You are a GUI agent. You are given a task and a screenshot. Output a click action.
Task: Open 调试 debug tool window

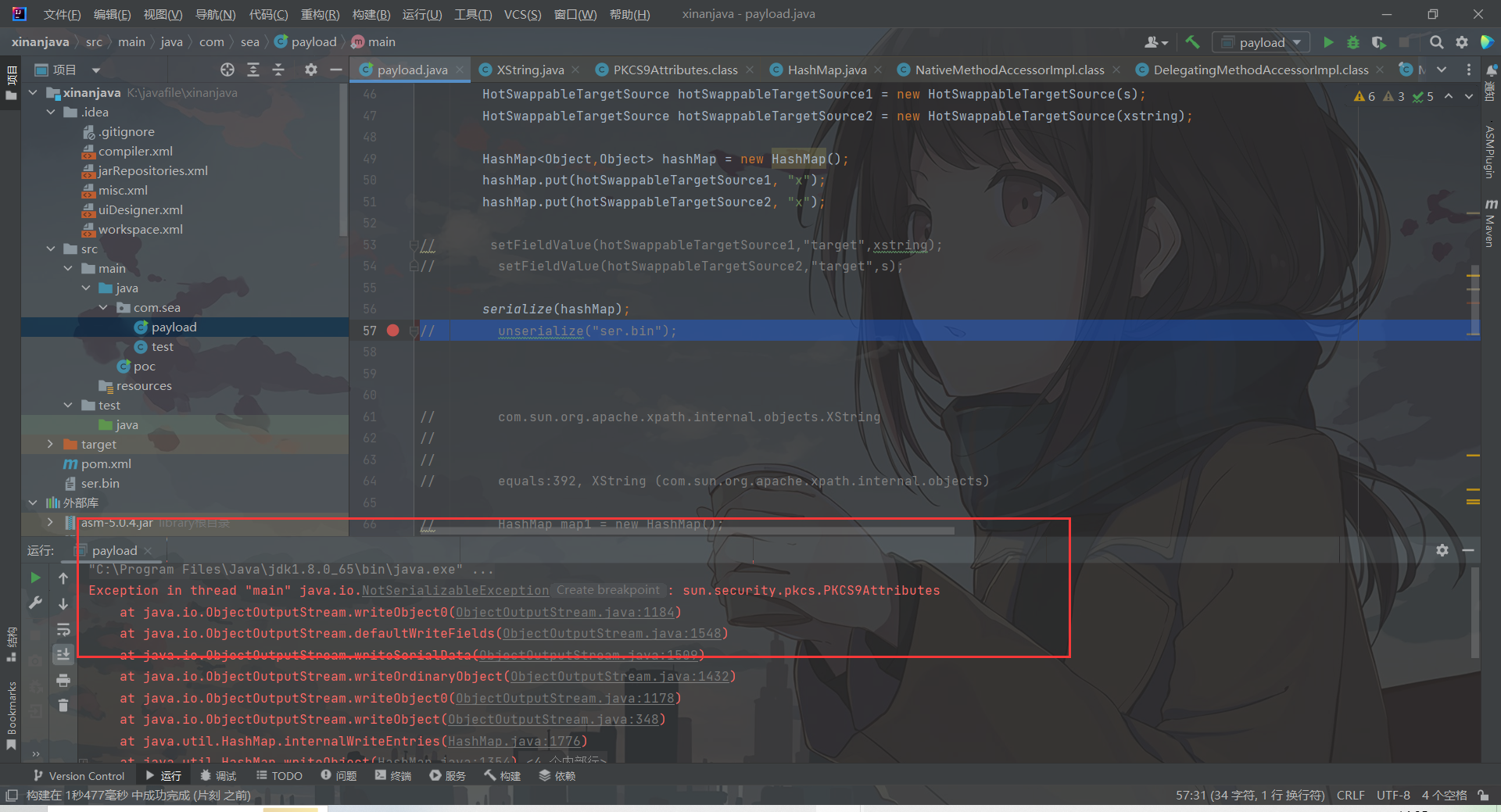click(x=218, y=775)
